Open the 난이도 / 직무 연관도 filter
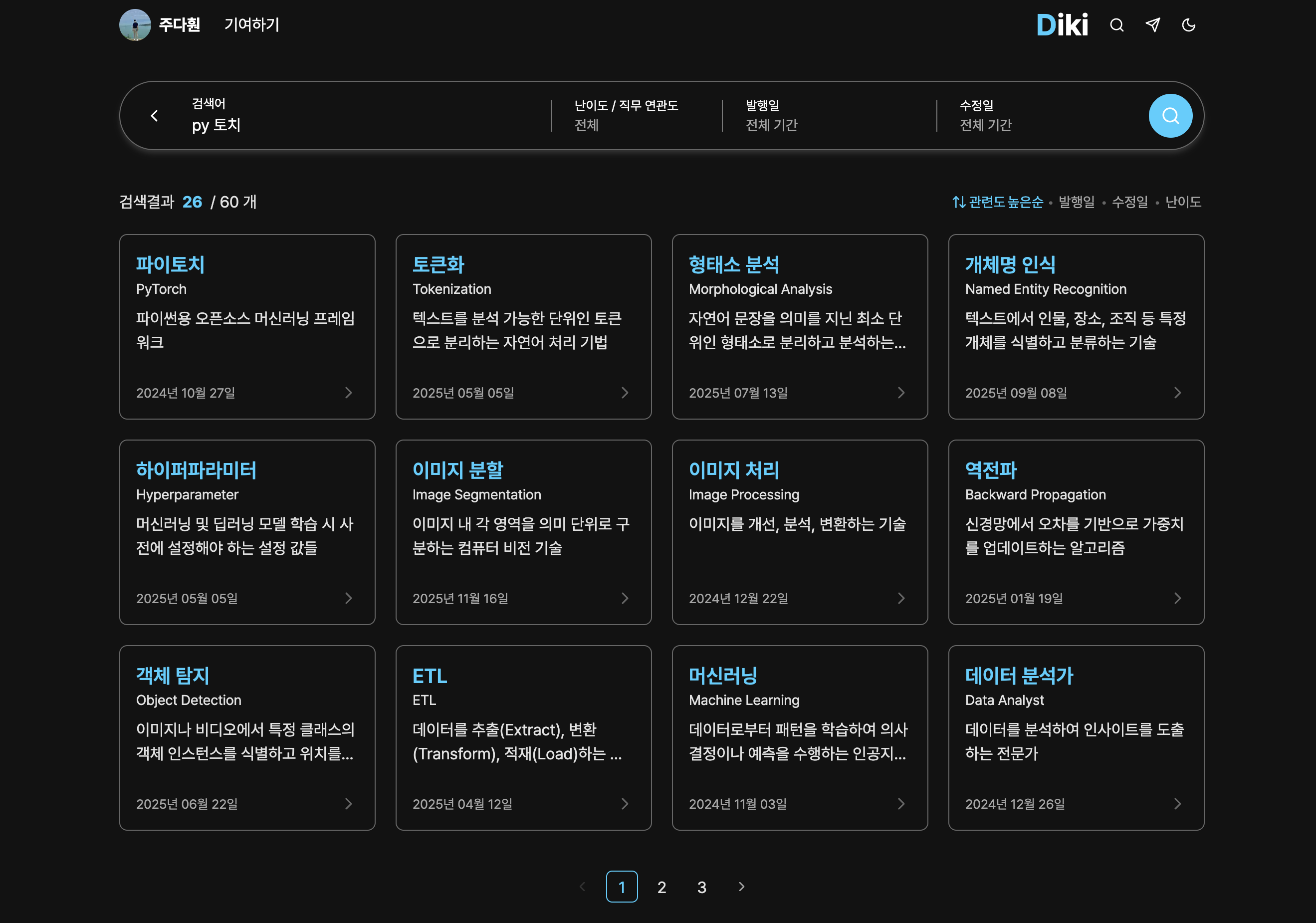Image resolution: width=1316 pixels, height=923 pixels. (x=628, y=115)
